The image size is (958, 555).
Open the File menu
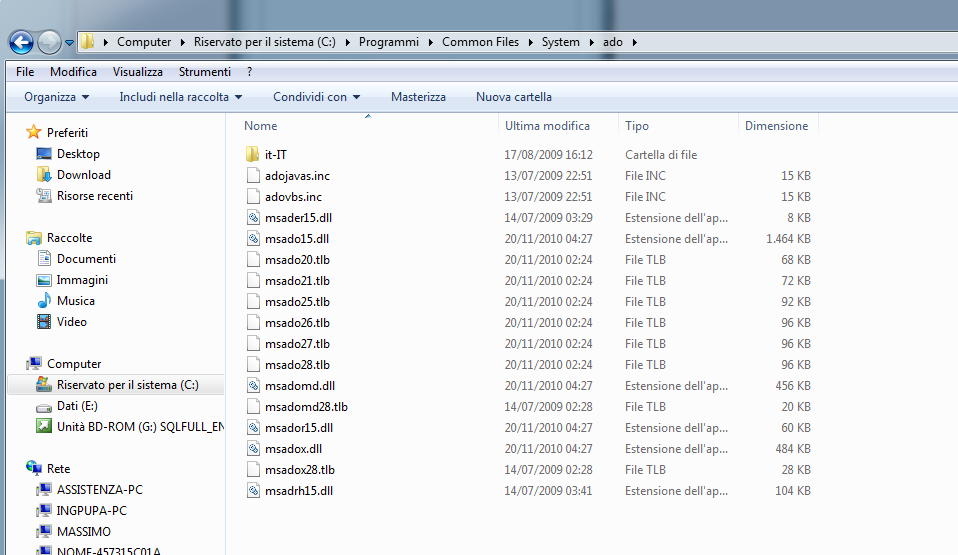25,72
